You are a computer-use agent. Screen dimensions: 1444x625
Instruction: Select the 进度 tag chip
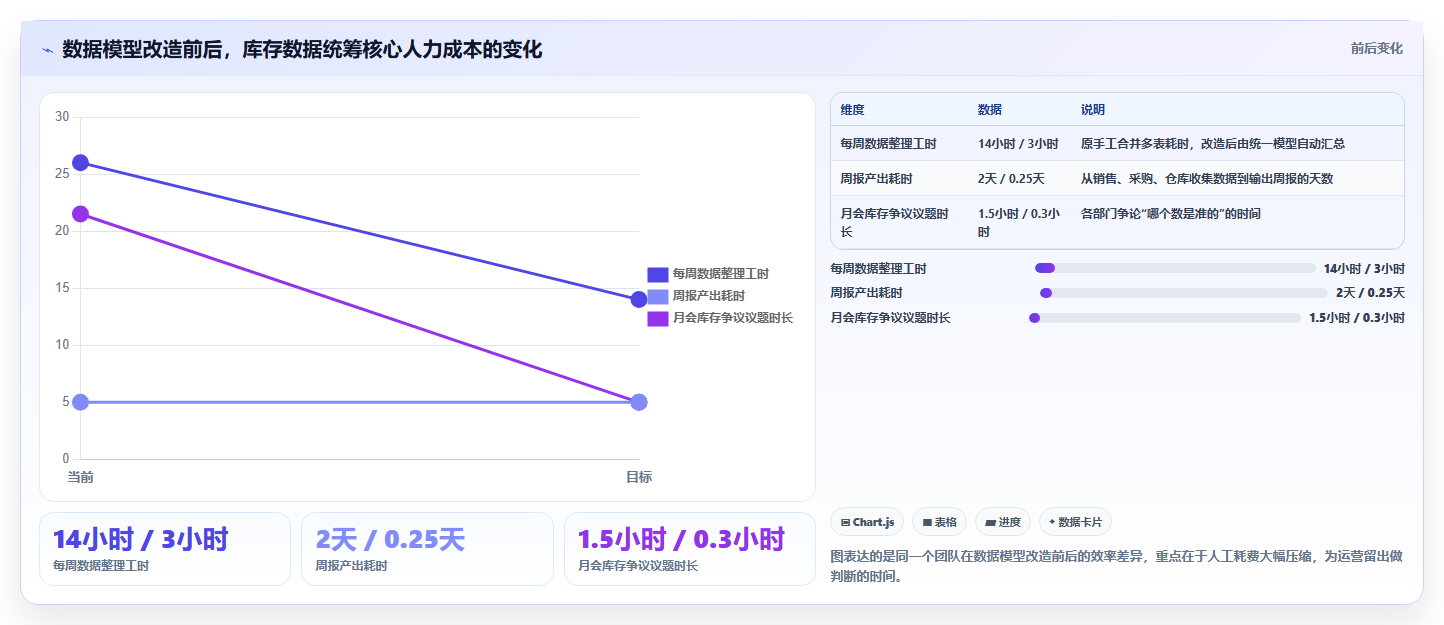click(1002, 522)
